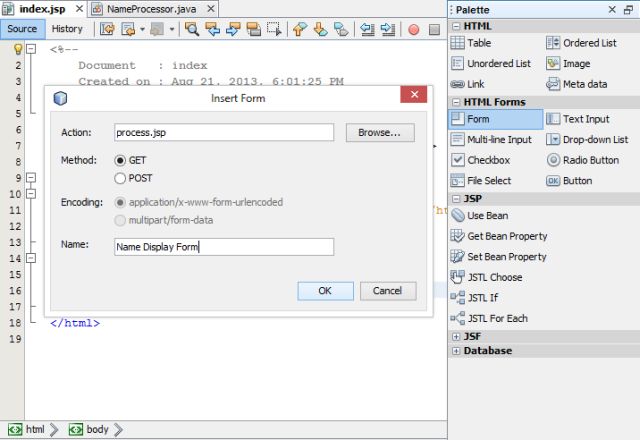Confirm Insert Form with OK
640x440 pixels.
coord(325,291)
